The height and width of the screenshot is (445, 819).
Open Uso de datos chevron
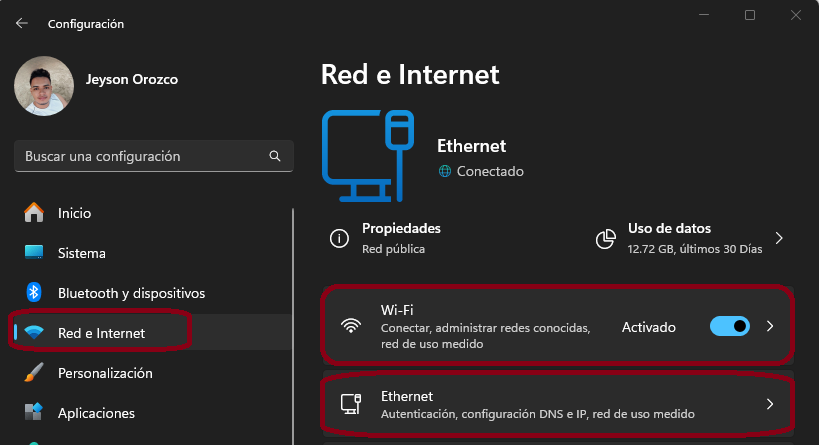778,238
